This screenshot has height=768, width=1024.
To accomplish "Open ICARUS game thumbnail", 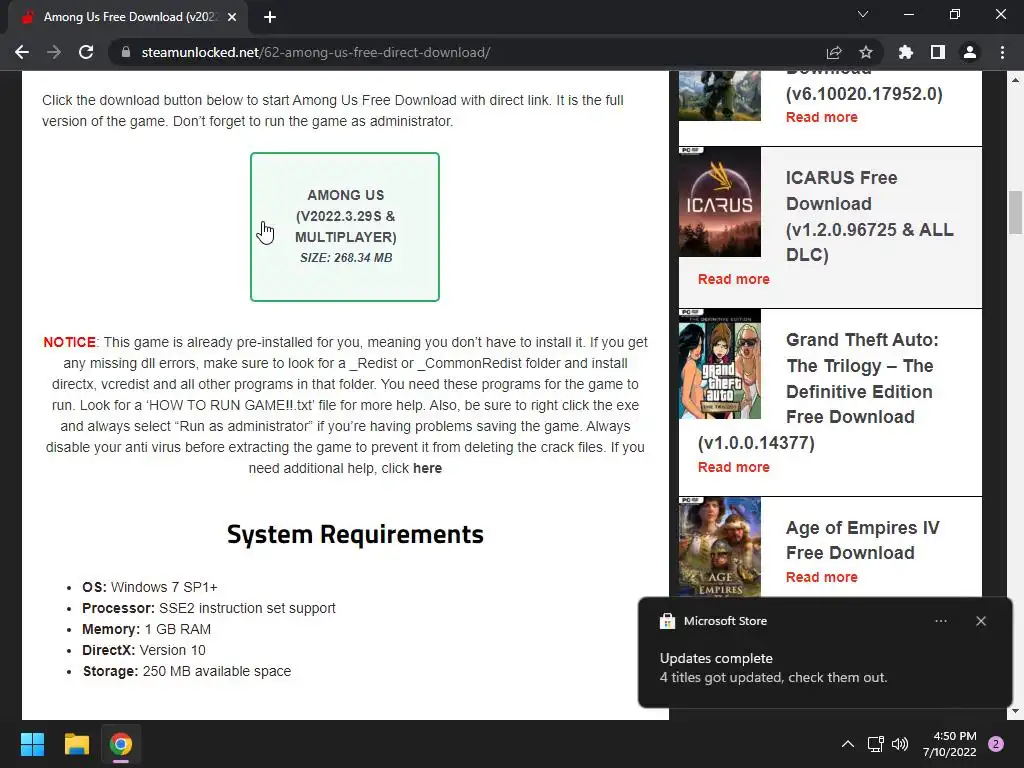I will click(720, 202).
